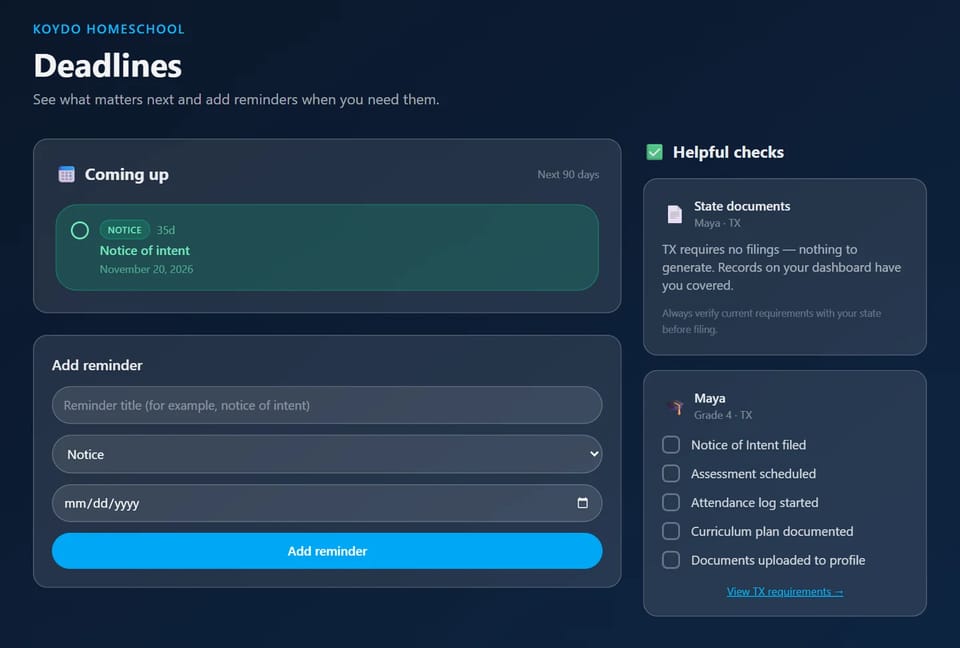Click the TX requires no filings message

[781, 267]
